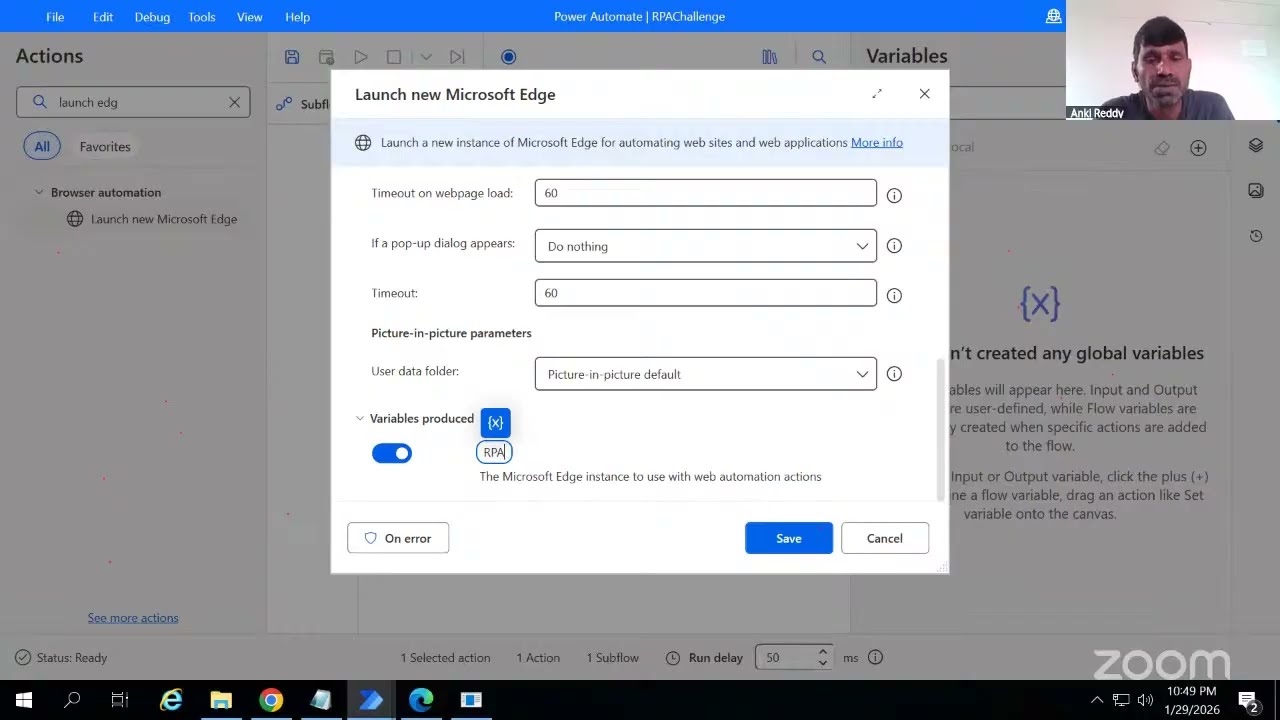The width and height of the screenshot is (1280, 720).
Task: Click the Run delay value field
Action: [x=785, y=657]
